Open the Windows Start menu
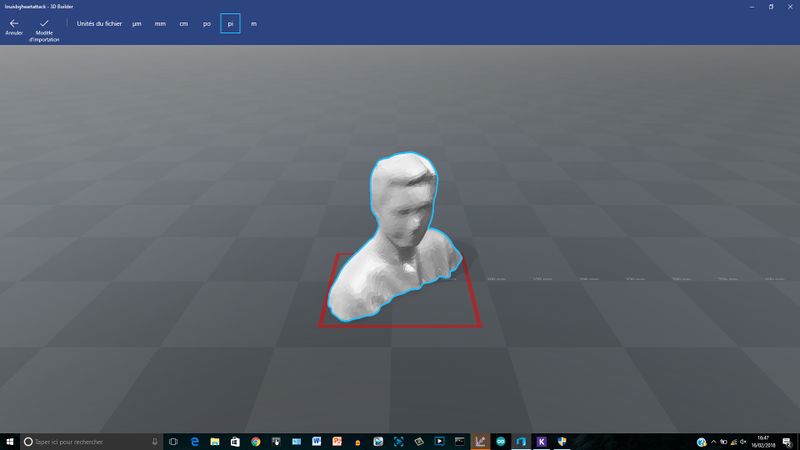The image size is (800, 450). point(10,441)
